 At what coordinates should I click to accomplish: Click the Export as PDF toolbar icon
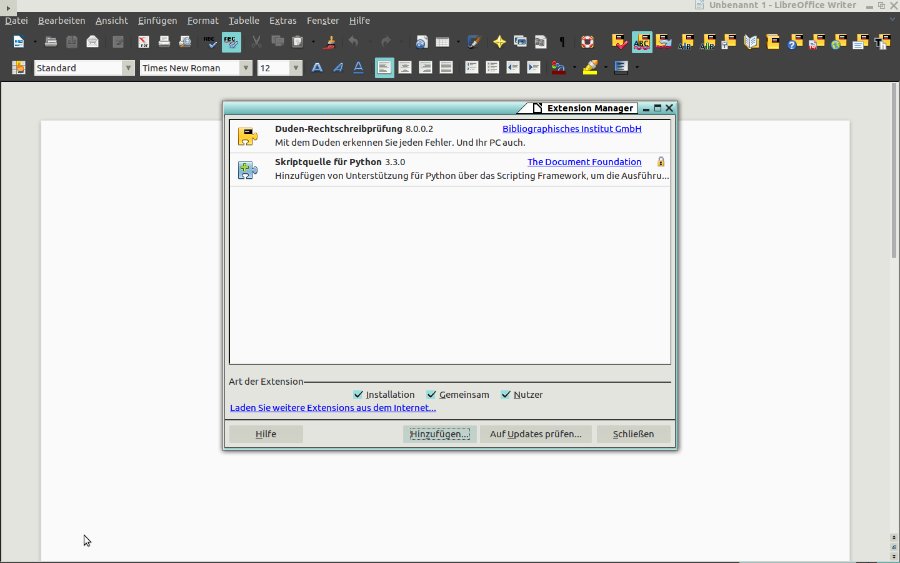(143, 42)
